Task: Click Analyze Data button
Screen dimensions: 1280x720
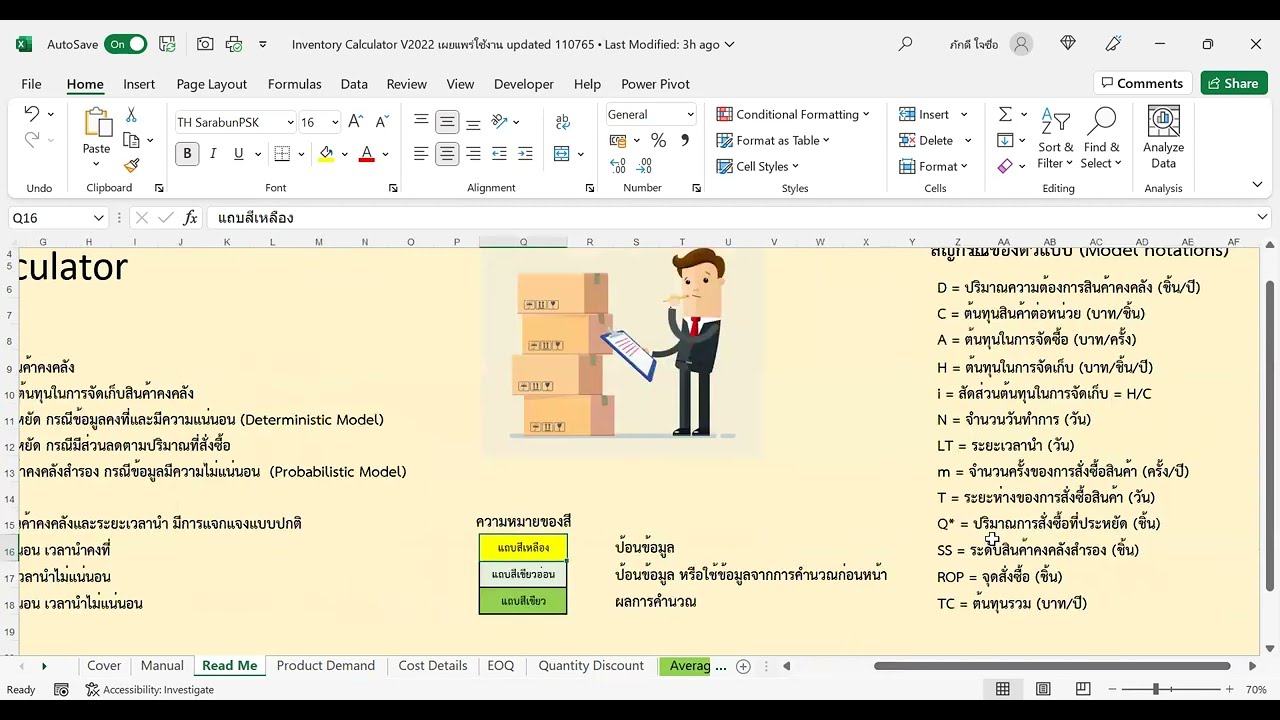Action: coord(1163,139)
